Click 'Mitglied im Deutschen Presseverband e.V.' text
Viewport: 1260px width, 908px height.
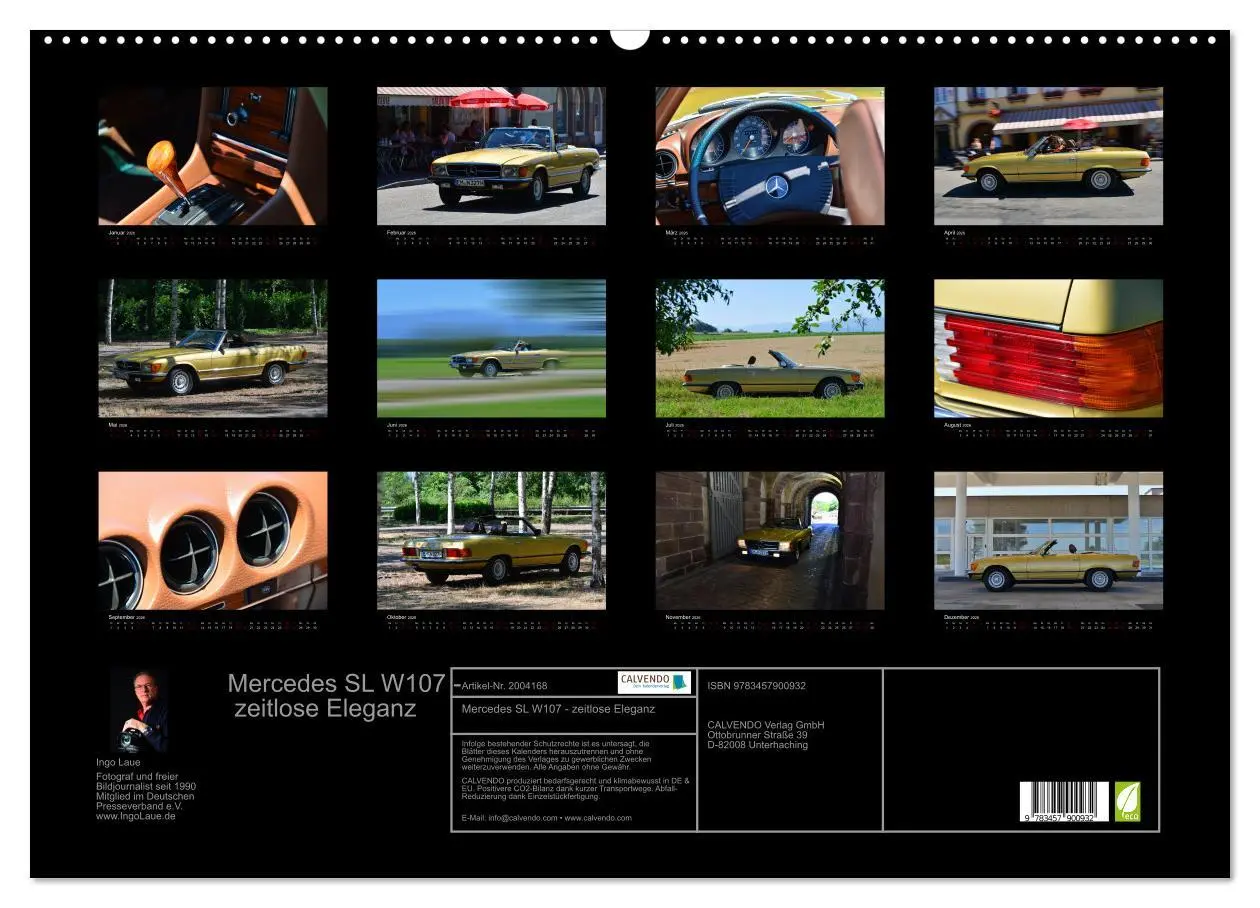click(145, 801)
